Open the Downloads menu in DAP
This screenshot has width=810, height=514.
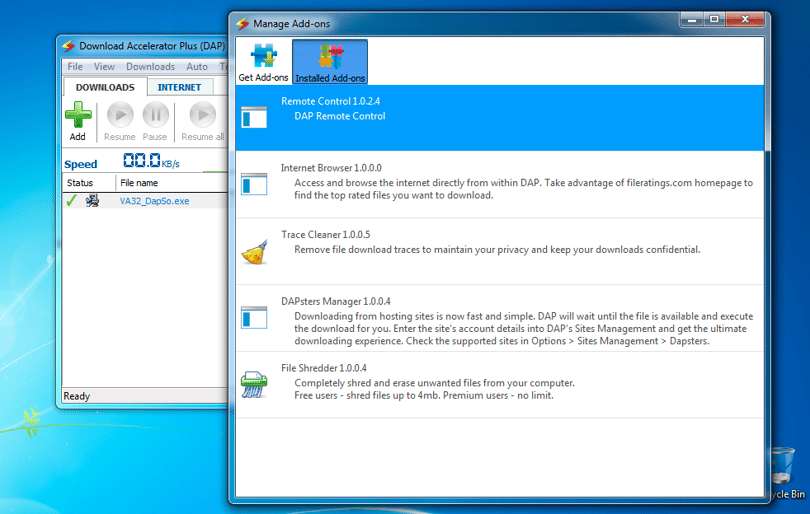(150, 67)
